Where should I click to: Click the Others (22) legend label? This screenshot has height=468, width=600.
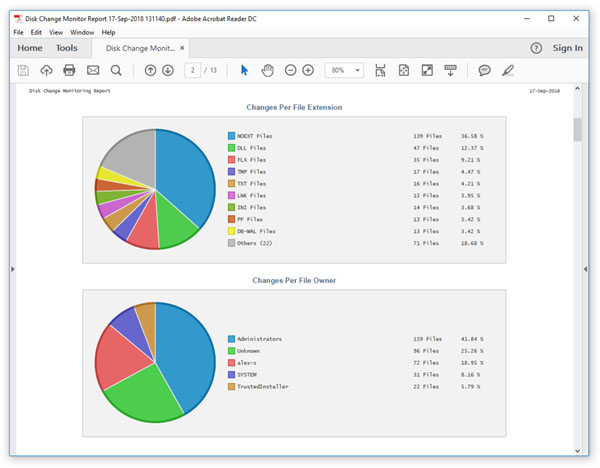tap(254, 243)
